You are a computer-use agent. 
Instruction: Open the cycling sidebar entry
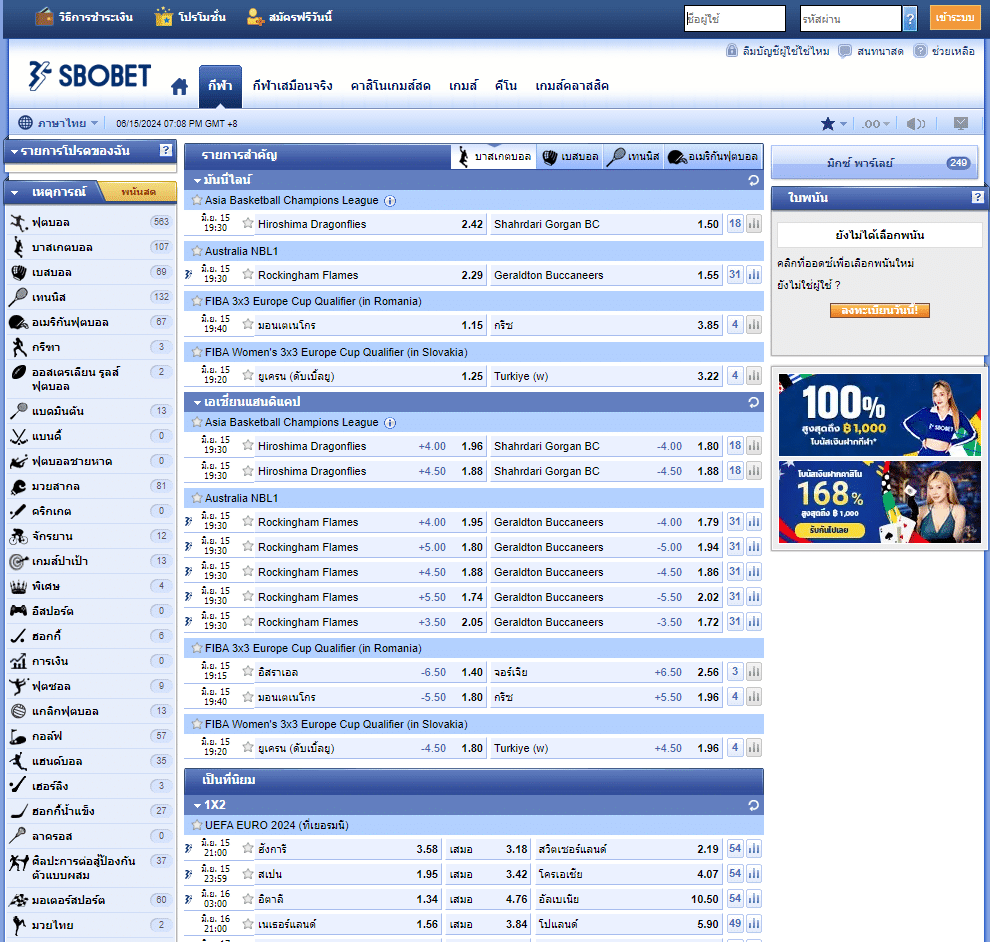(90, 536)
